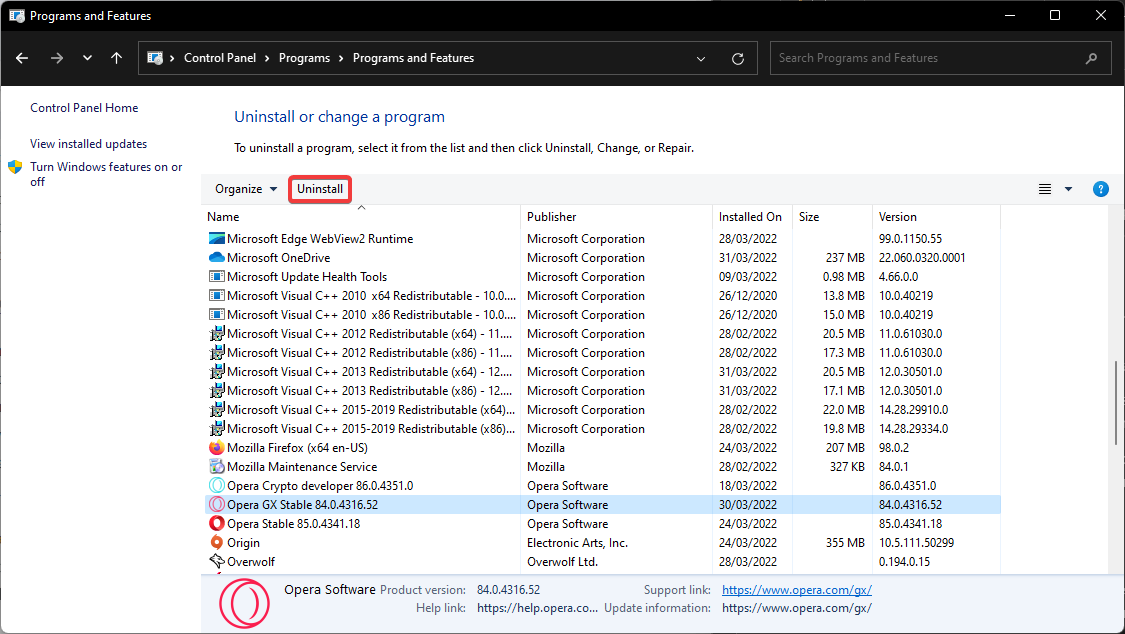Navigate back using the back arrow
This screenshot has width=1125, height=634.
[21, 58]
